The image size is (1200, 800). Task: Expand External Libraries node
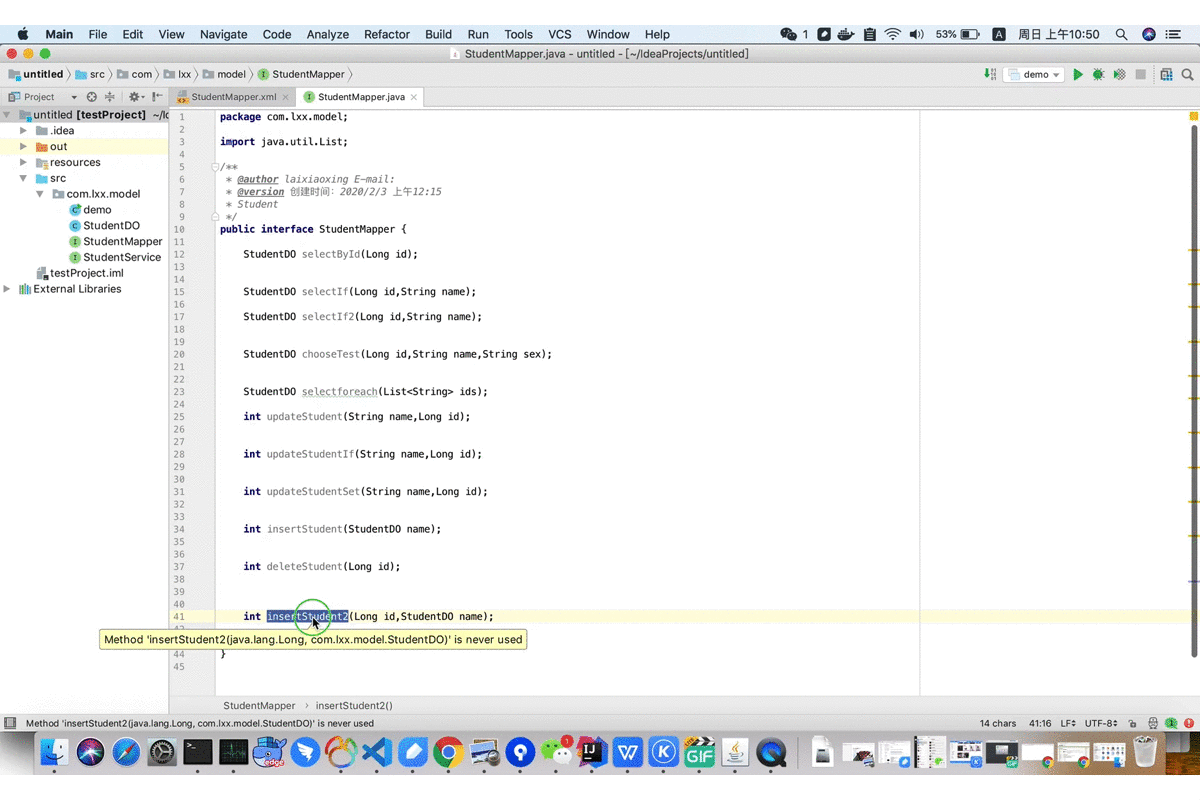pos(8,289)
